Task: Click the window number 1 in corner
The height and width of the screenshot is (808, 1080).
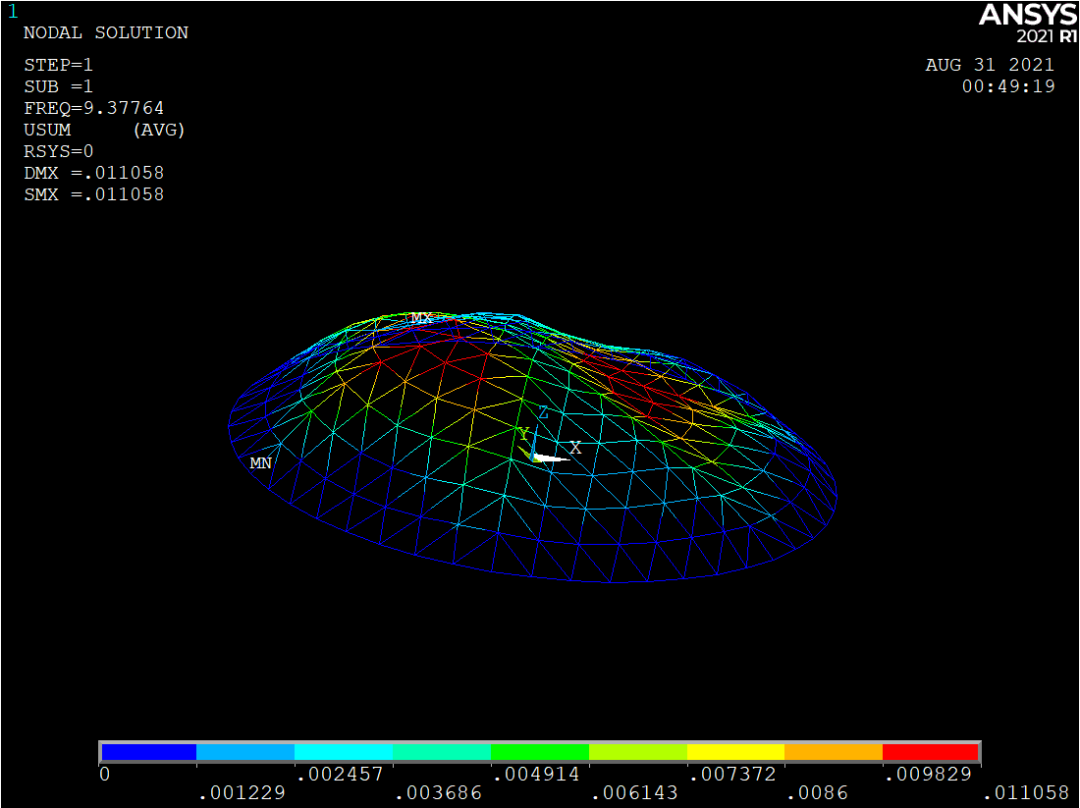Action: click(x=12, y=12)
